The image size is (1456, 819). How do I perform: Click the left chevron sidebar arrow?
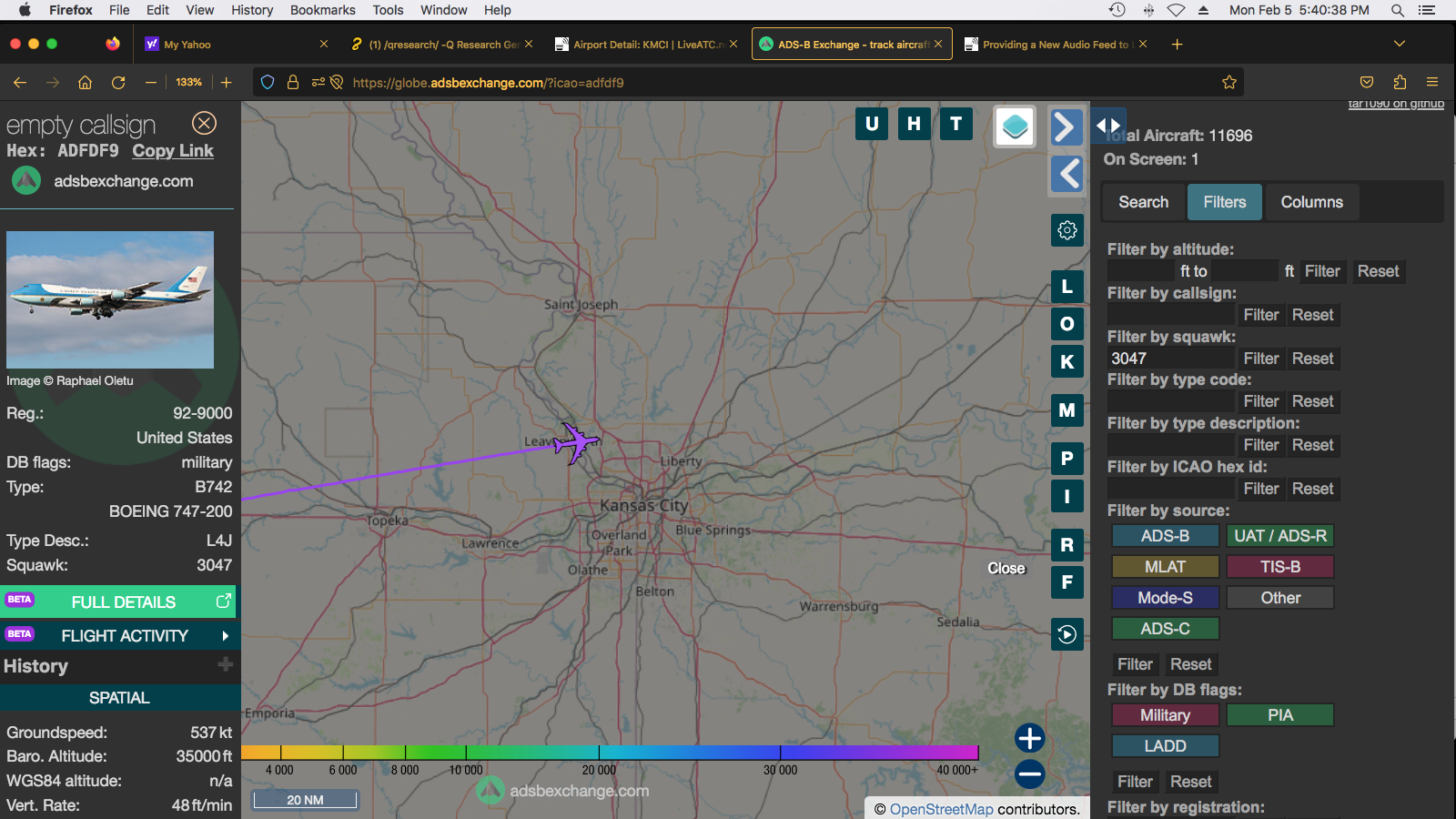[x=1067, y=174]
